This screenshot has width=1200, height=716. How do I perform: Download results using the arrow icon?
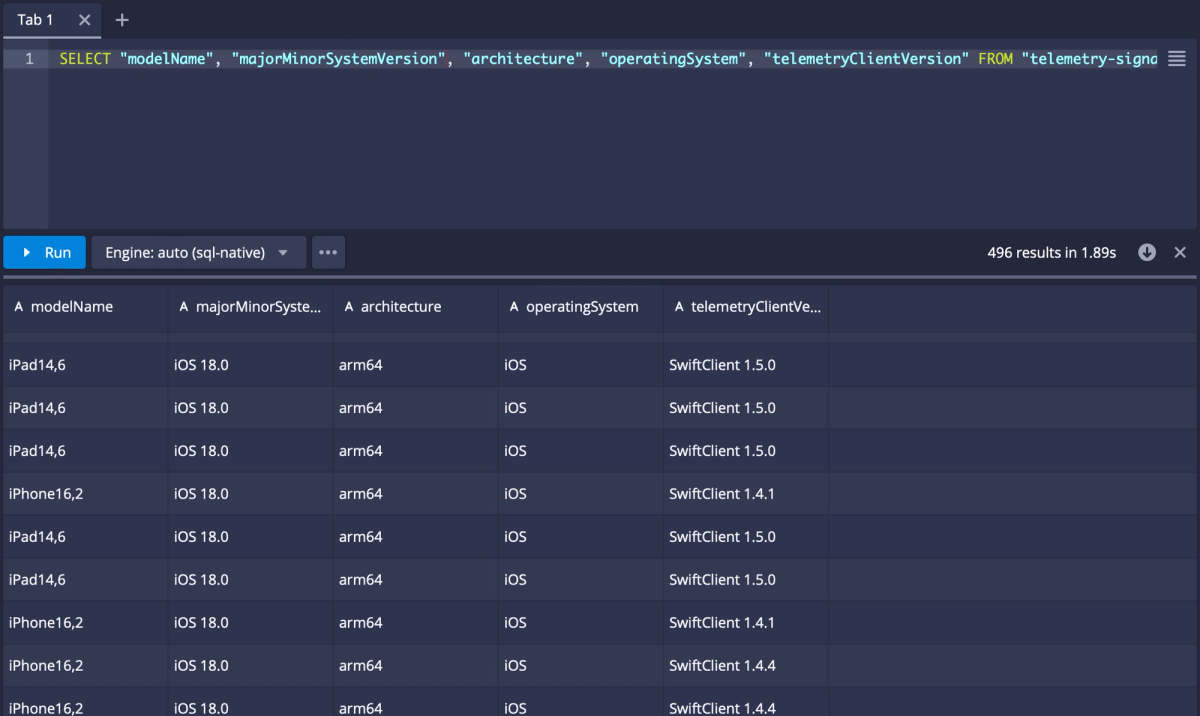click(x=1147, y=253)
